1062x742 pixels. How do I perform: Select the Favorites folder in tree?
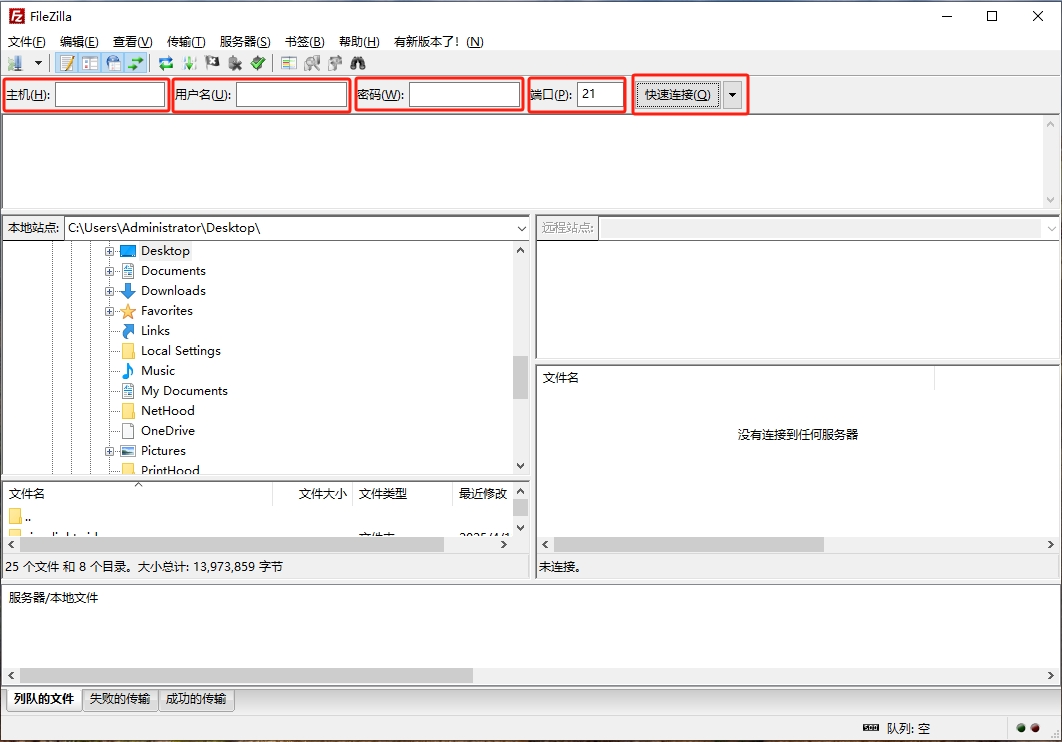point(167,311)
